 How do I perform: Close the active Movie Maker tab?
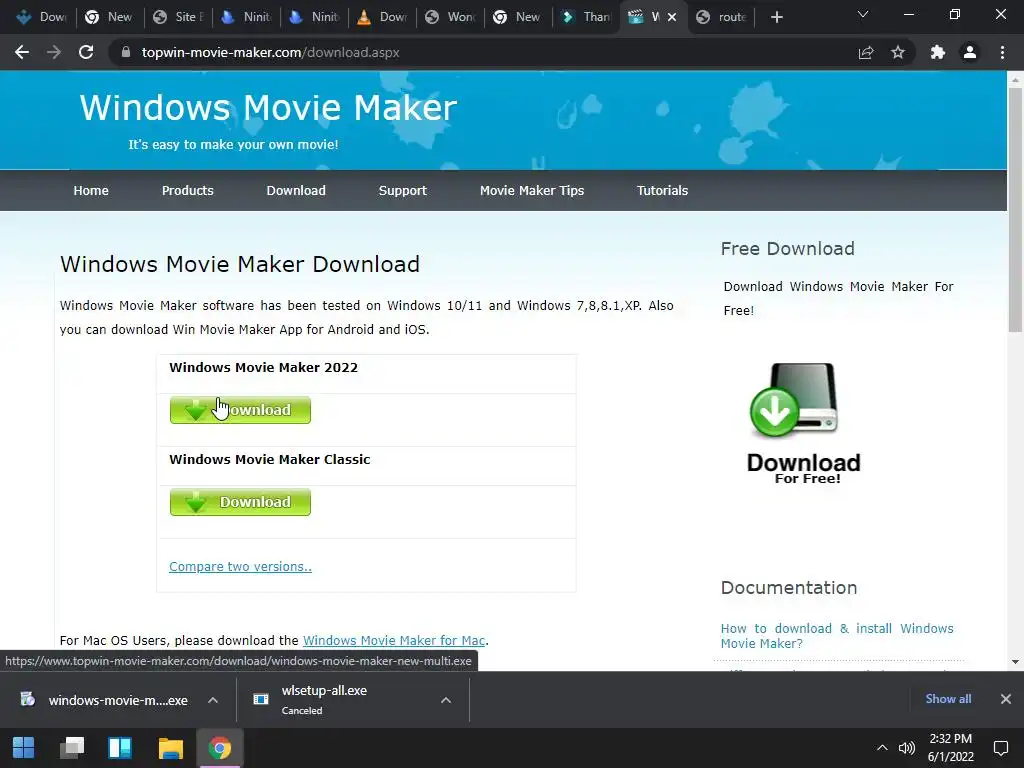672,17
